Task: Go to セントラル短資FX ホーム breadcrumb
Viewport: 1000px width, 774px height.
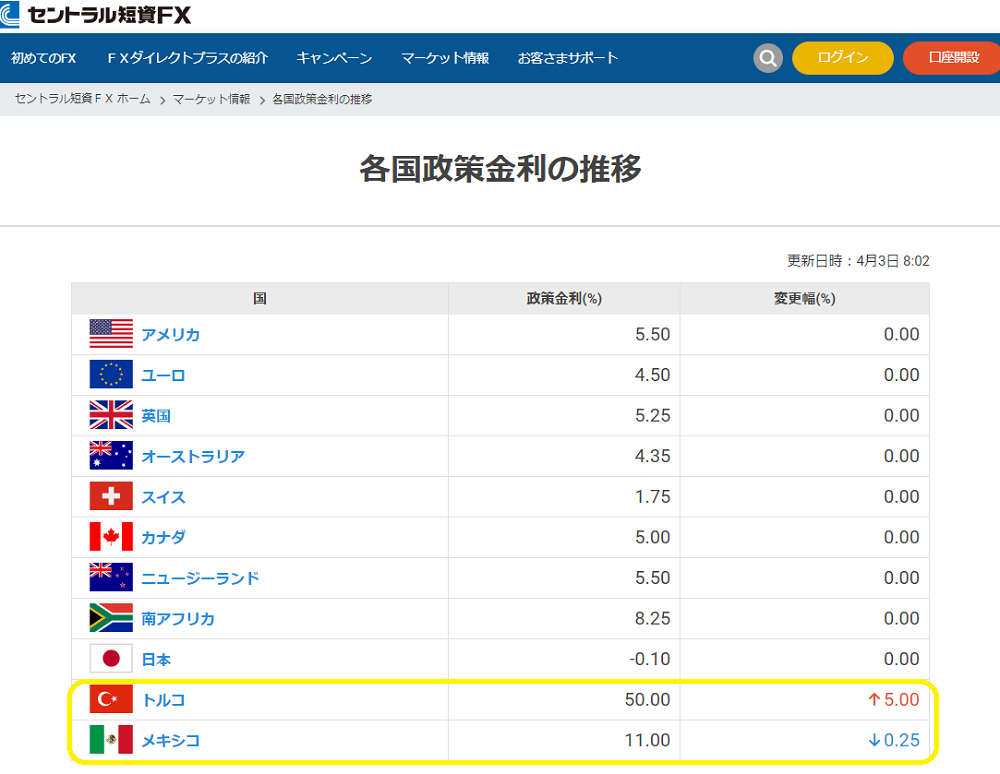Action: pyautogui.click(x=82, y=99)
